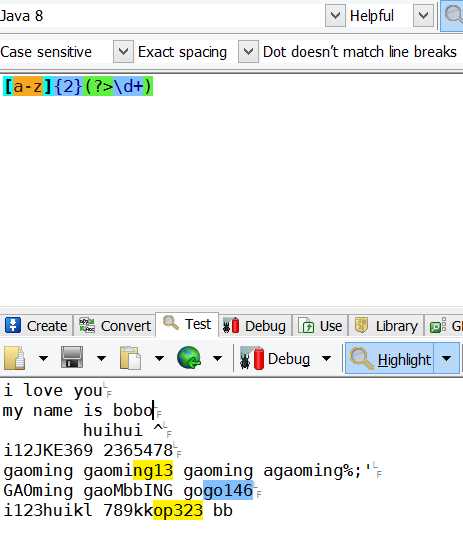Click the Exact spacing option label

click(182, 52)
